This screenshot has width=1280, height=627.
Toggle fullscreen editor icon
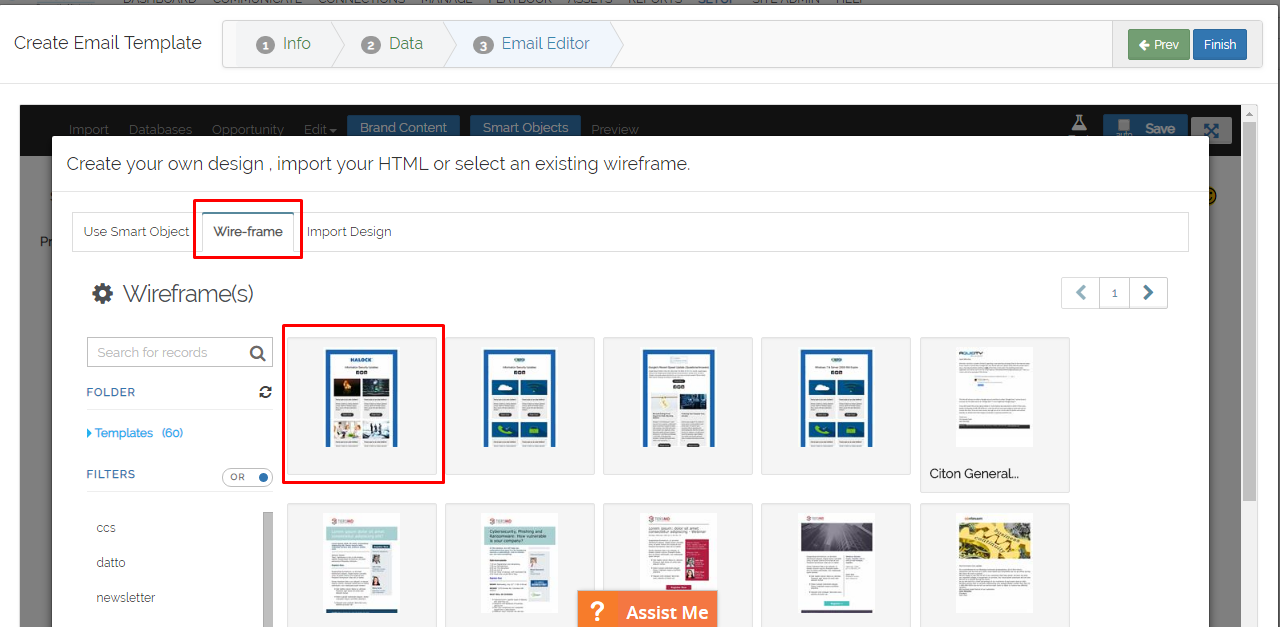[x=1211, y=130]
